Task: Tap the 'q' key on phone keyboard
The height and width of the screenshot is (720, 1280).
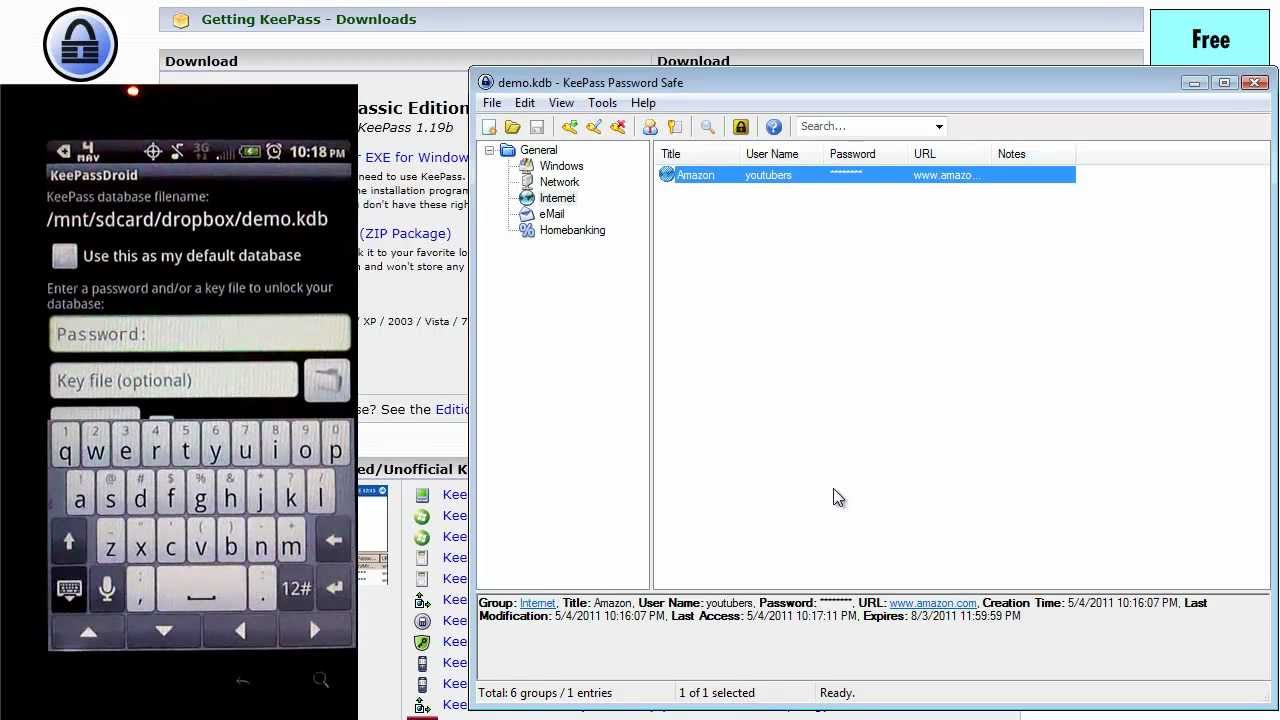Action: coord(65,444)
